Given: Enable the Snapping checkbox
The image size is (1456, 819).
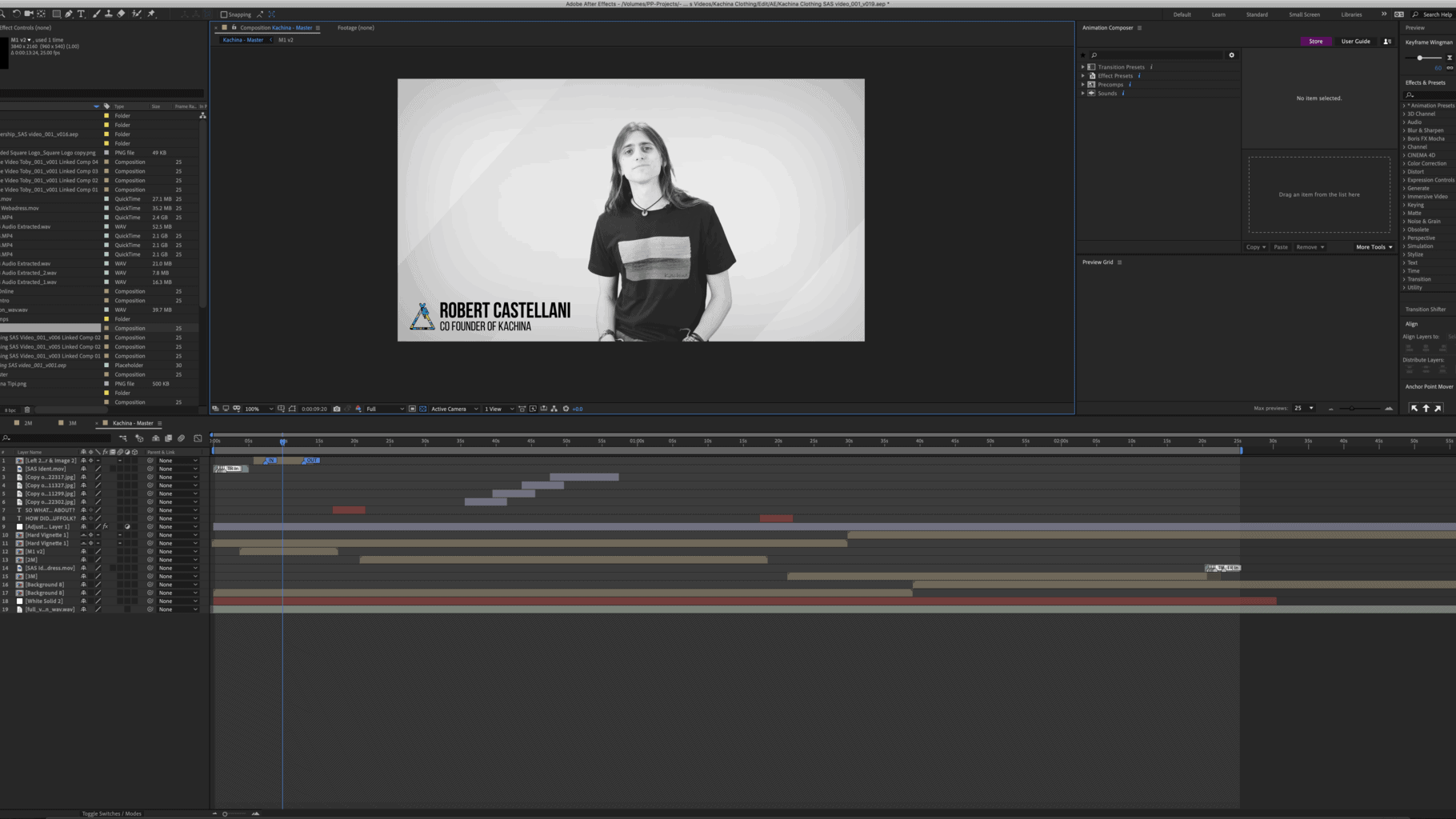Looking at the screenshot, I should (224, 14).
